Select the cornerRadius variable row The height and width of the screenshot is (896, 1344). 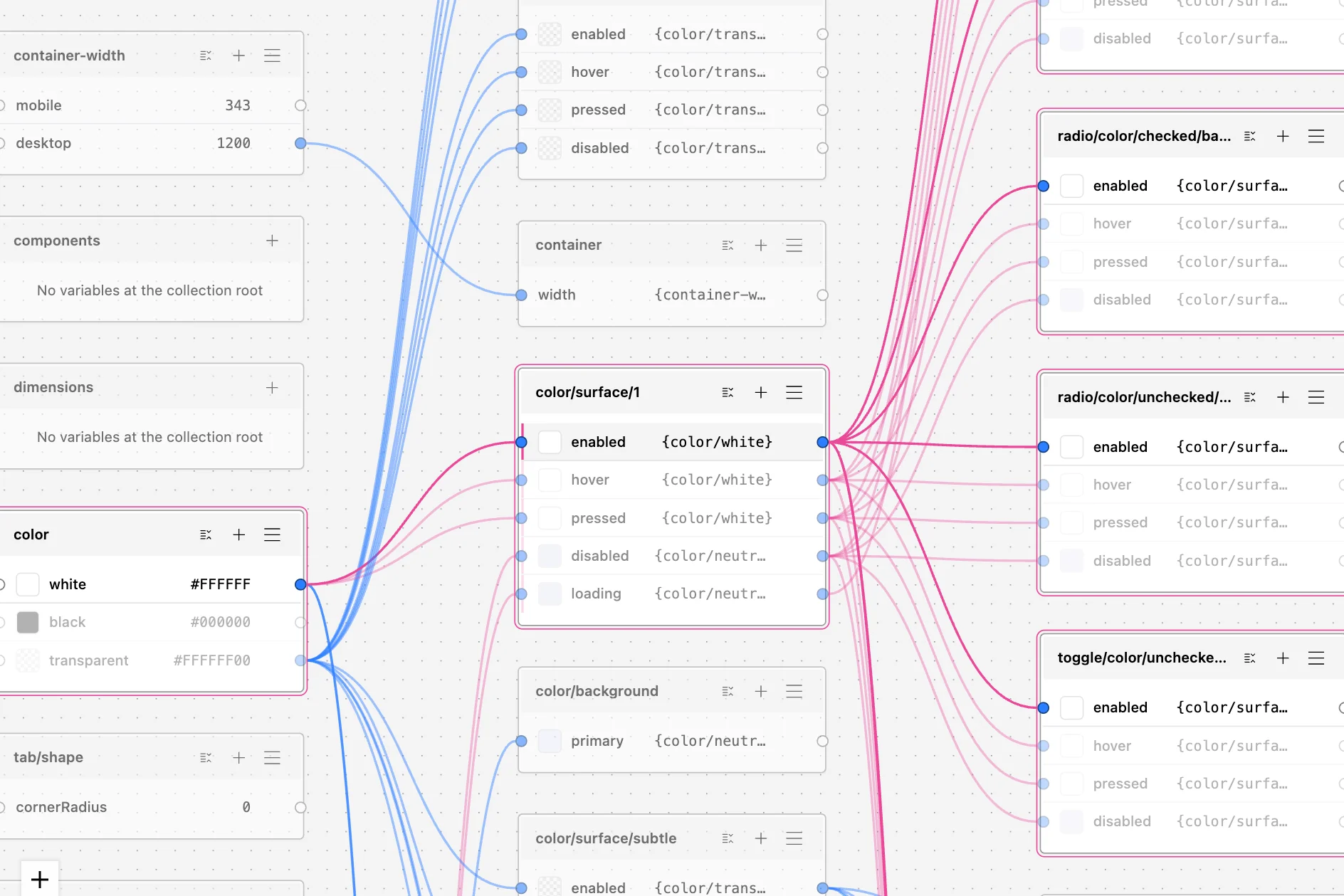pos(150,807)
